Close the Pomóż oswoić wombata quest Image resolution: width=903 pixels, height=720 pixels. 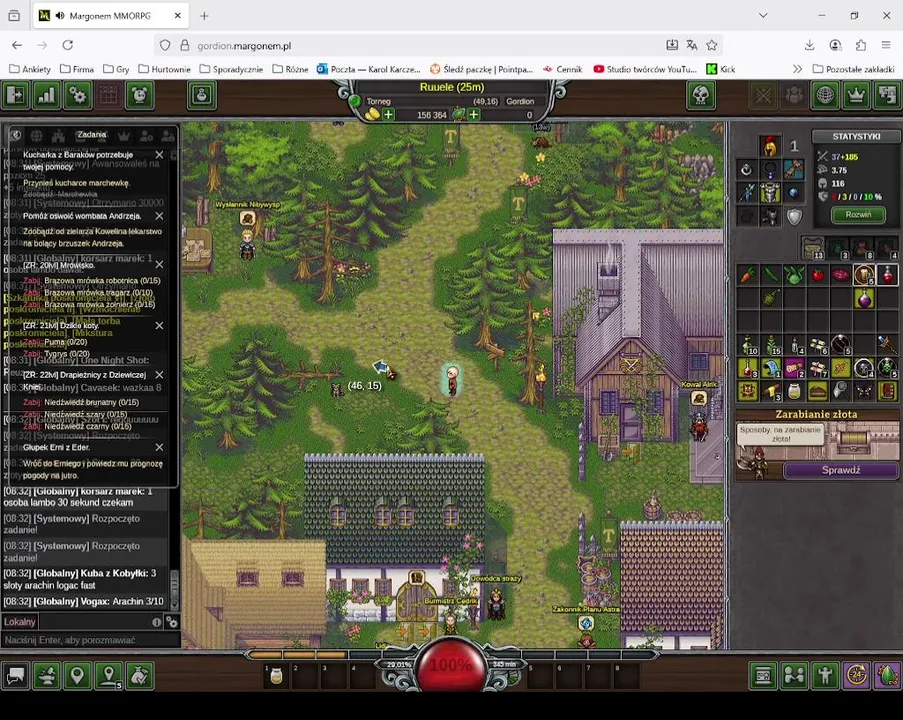pyautogui.click(x=160, y=216)
